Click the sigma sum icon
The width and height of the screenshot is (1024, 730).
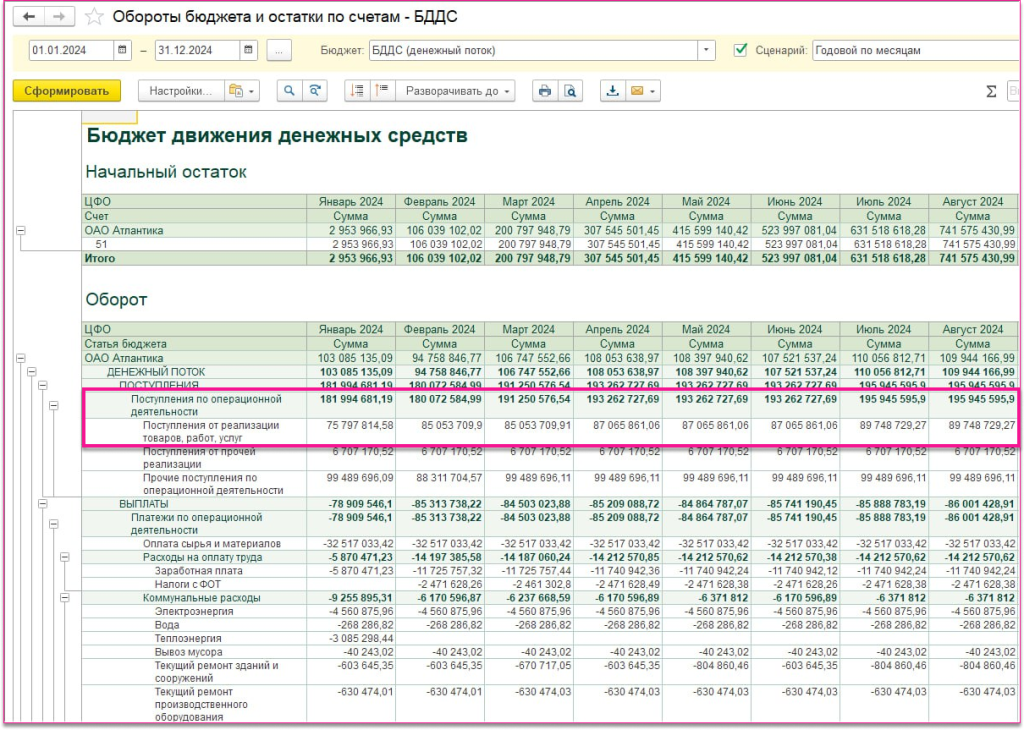click(x=991, y=91)
